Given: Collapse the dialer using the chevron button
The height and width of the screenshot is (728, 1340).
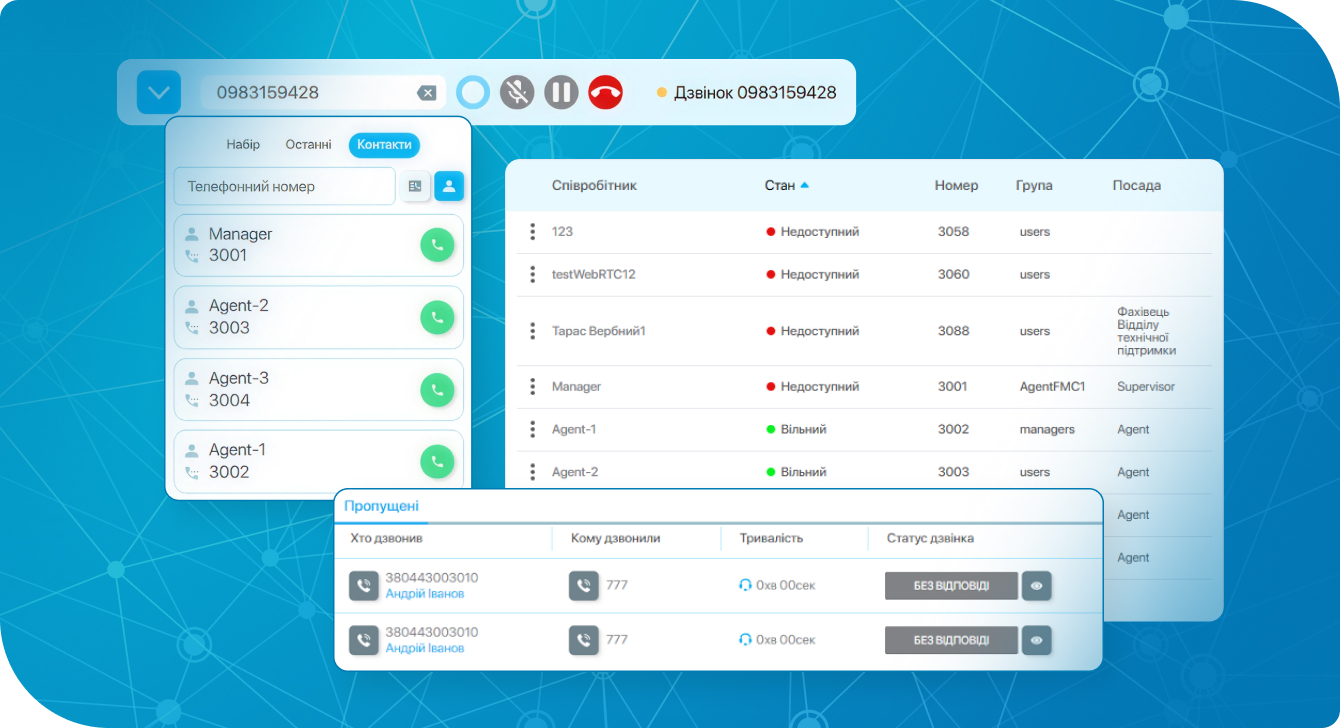Looking at the screenshot, I should tap(159, 93).
